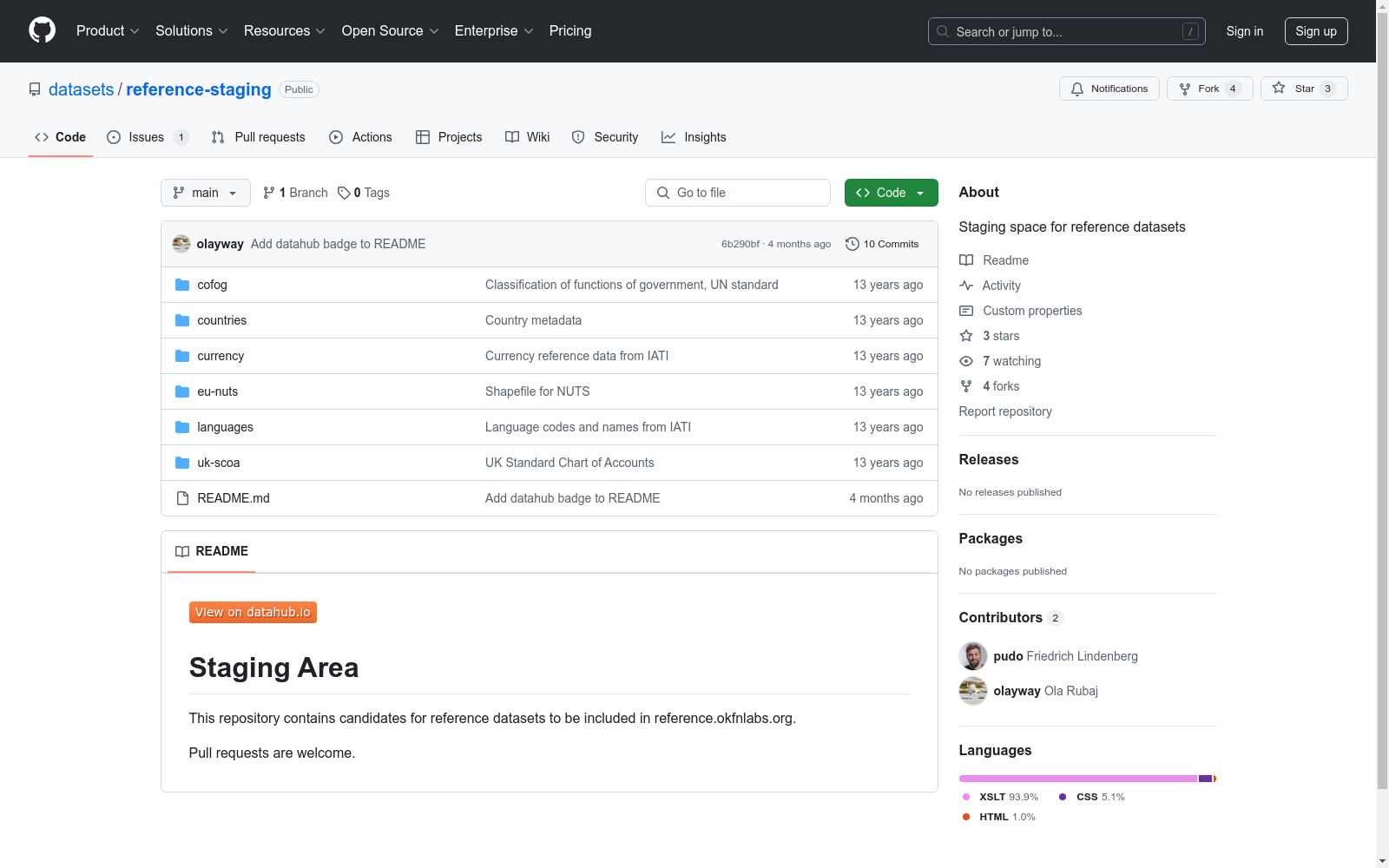Open the Projects tab
The height and width of the screenshot is (868, 1389).
pos(449,137)
